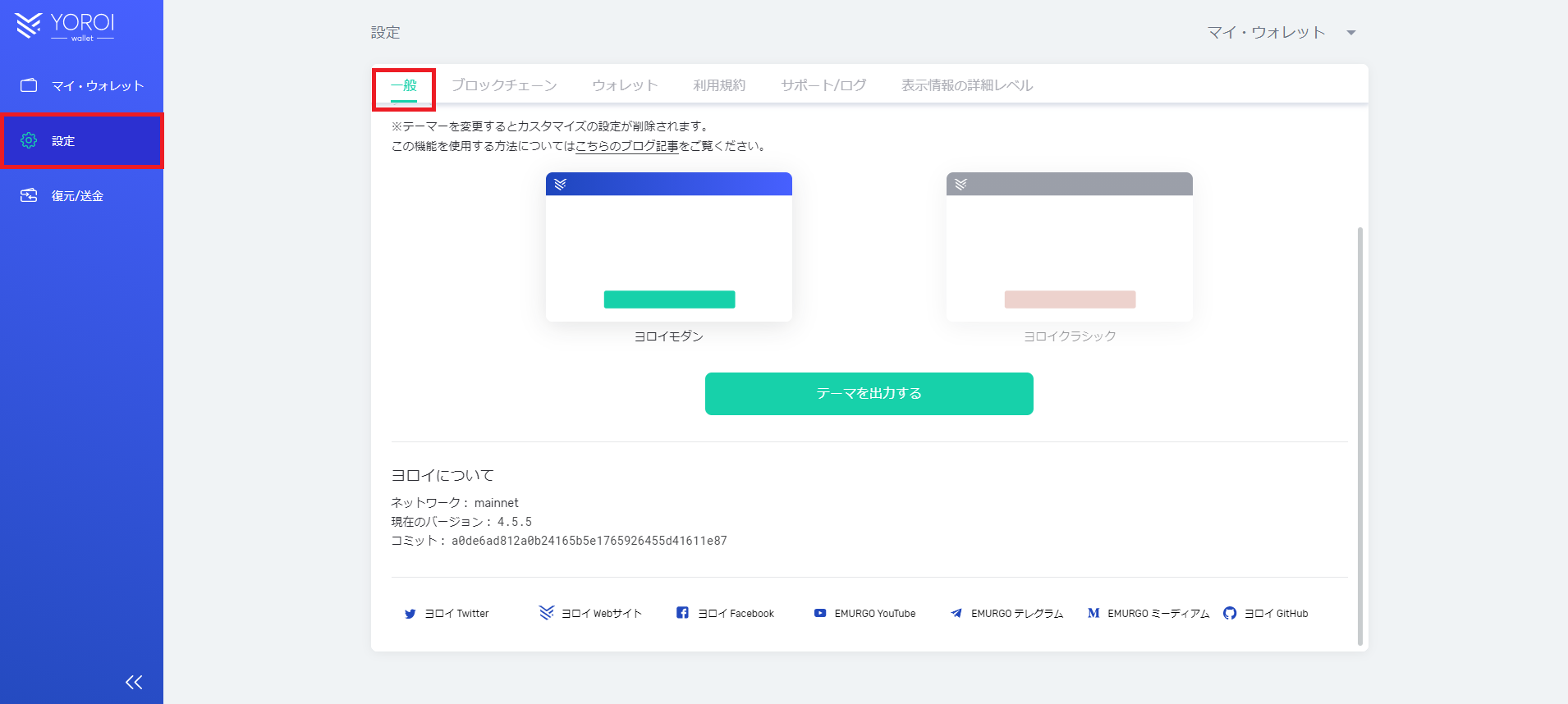Open the EMURGO テレグラム icon
1568x704 pixels.
(956, 613)
